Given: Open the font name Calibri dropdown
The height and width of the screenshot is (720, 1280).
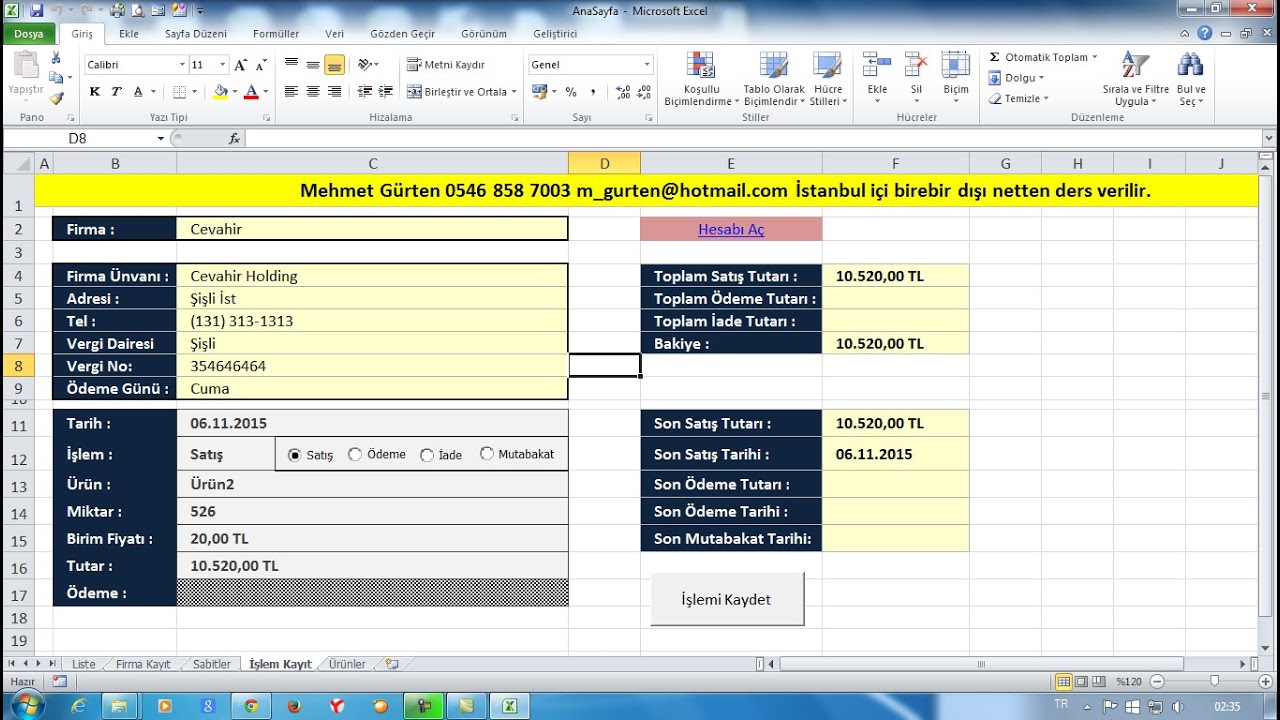Looking at the screenshot, I should [182, 64].
